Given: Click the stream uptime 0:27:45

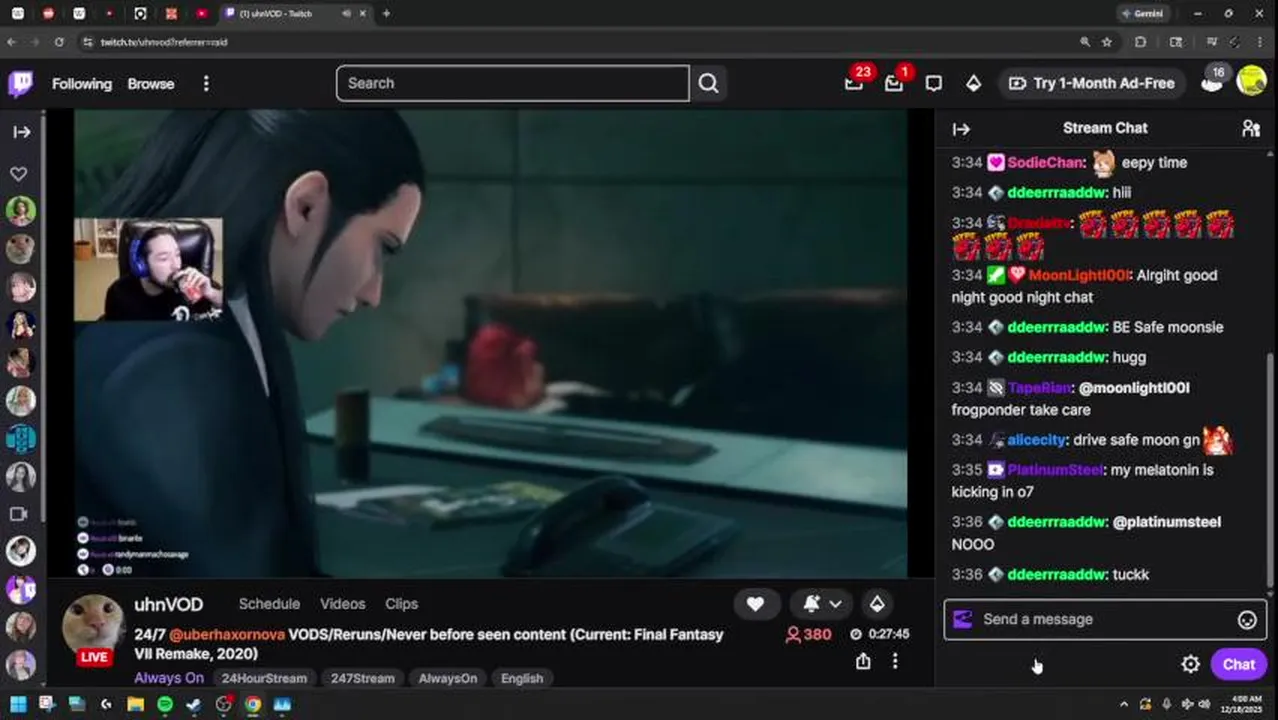Looking at the screenshot, I should pyautogui.click(x=880, y=634).
